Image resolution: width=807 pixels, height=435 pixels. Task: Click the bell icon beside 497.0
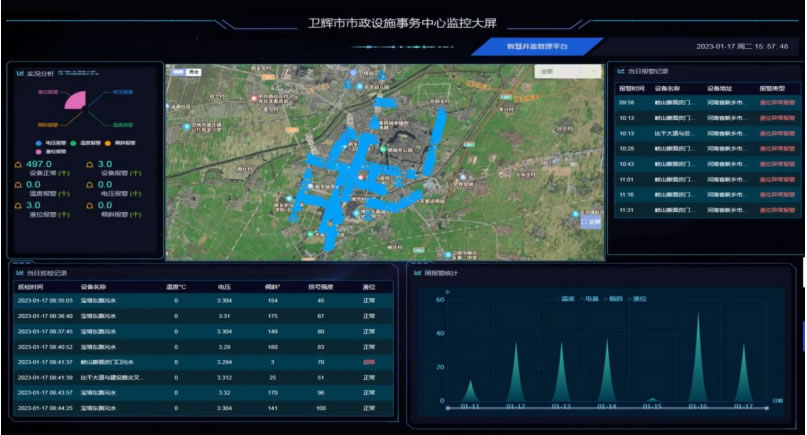18,165
